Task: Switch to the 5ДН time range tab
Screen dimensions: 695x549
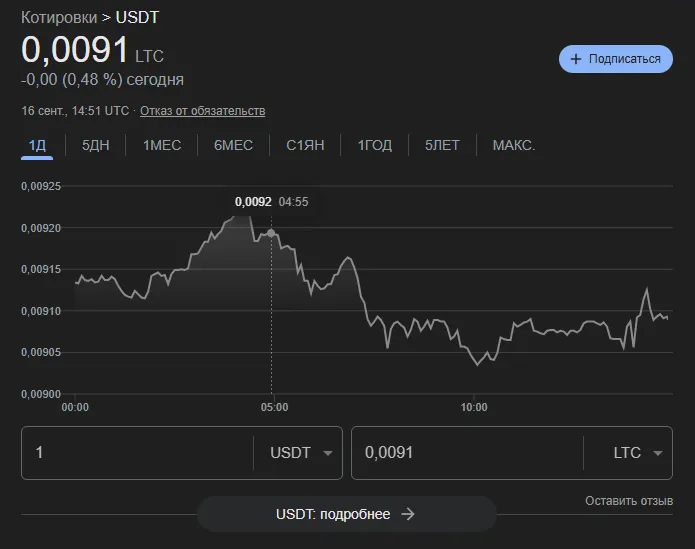Action: click(x=95, y=145)
